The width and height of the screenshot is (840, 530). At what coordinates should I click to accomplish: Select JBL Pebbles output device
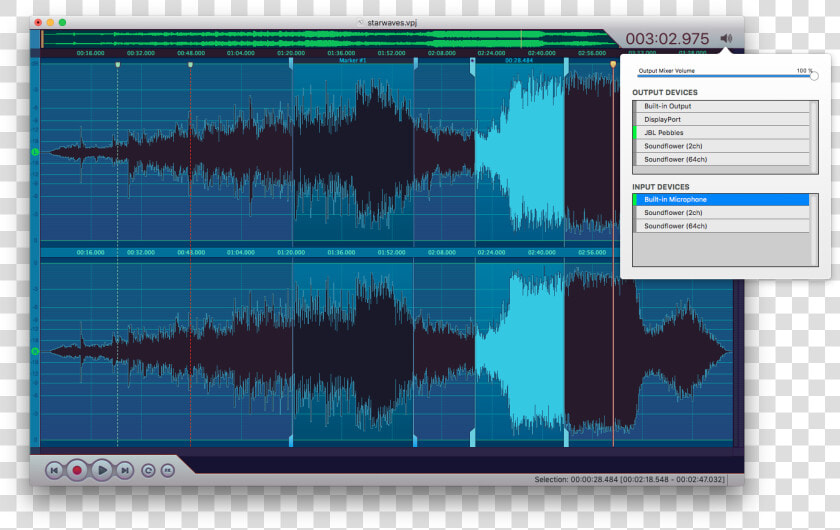pyautogui.click(x=721, y=132)
